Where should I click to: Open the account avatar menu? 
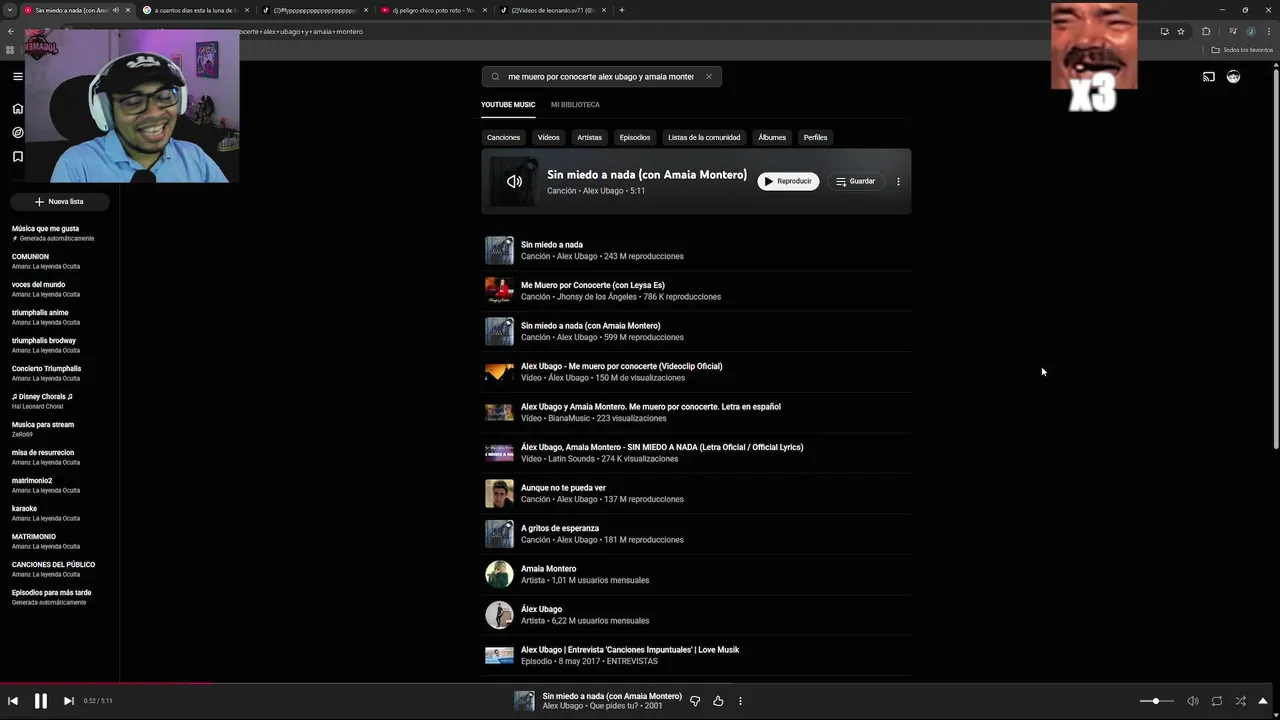pyautogui.click(x=1233, y=77)
